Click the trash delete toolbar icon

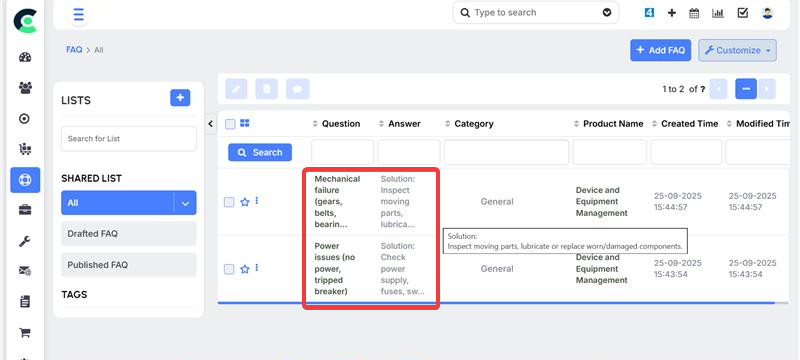tap(266, 89)
